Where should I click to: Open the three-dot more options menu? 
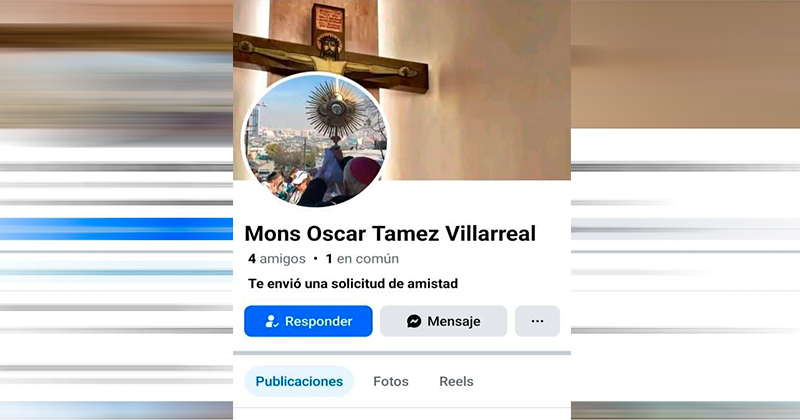(x=537, y=321)
